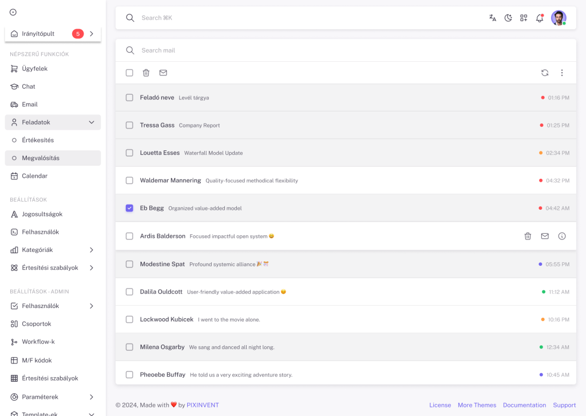Check the Pheoebe Buffay mail checkbox

click(129, 375)
